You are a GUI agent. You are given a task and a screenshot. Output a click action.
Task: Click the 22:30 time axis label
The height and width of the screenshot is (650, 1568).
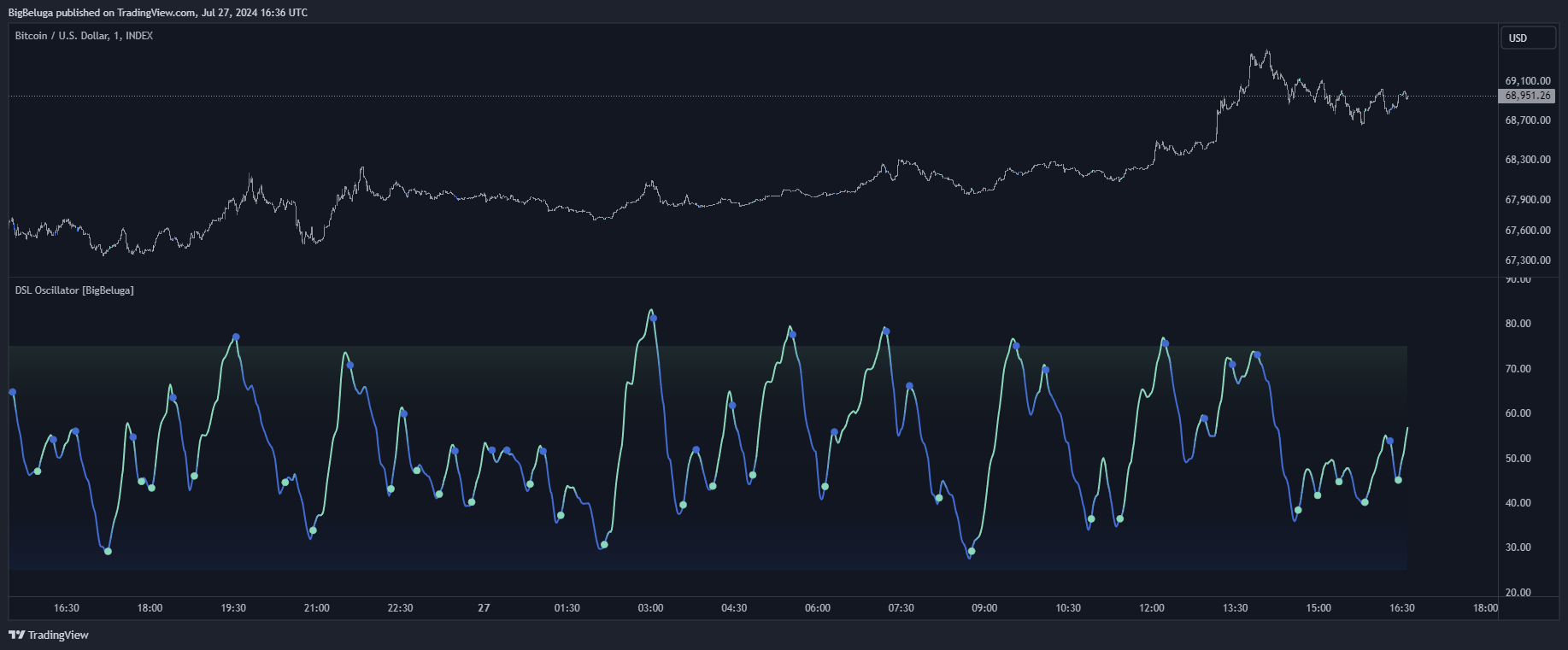[x=401, y=608]
